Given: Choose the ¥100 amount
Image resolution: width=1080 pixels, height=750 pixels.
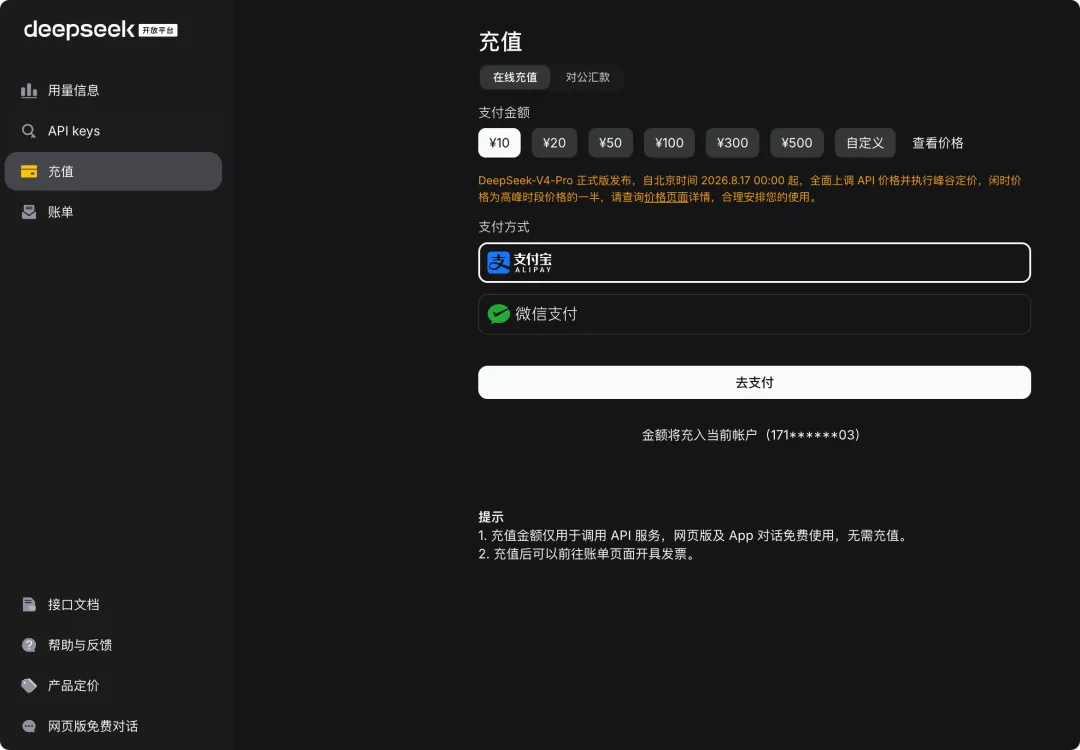Looking at the screenshot, I should tap(669, 143).
